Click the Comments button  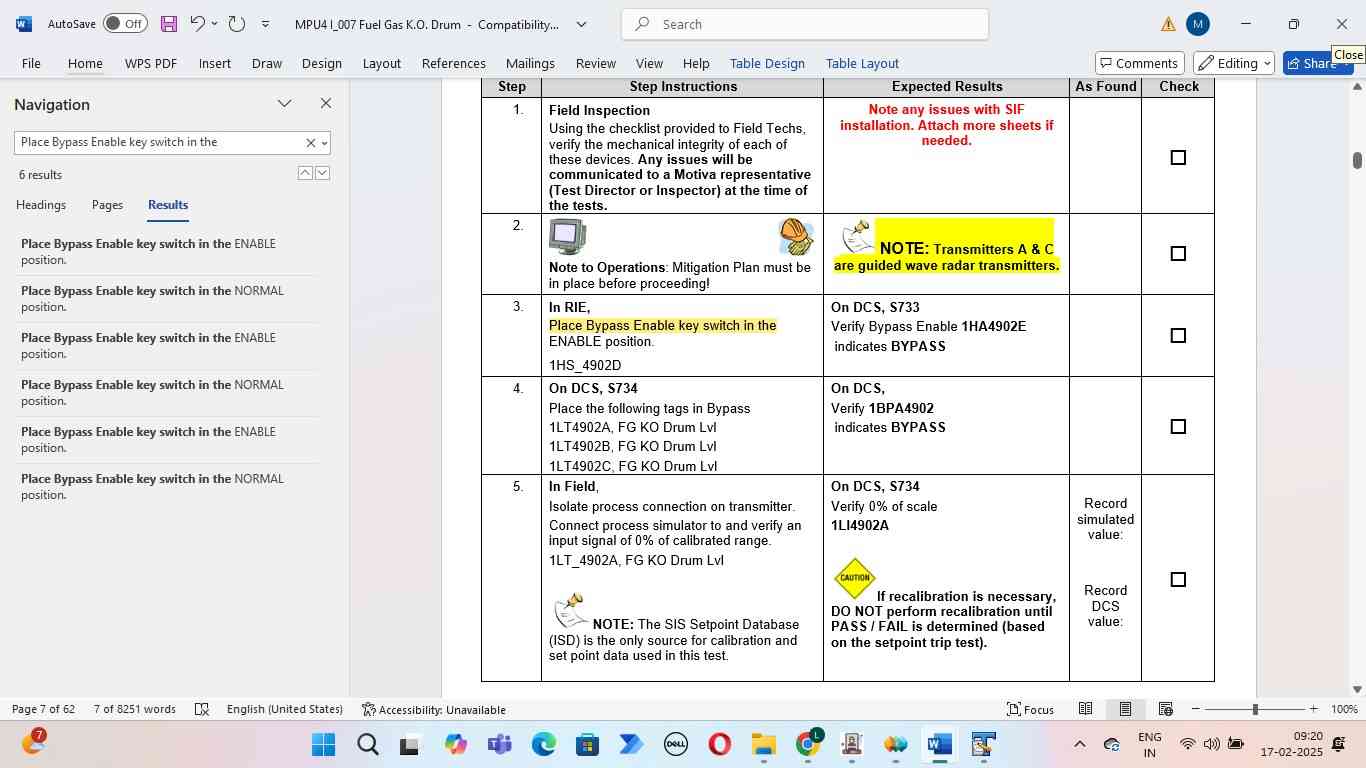(1140, 63)
